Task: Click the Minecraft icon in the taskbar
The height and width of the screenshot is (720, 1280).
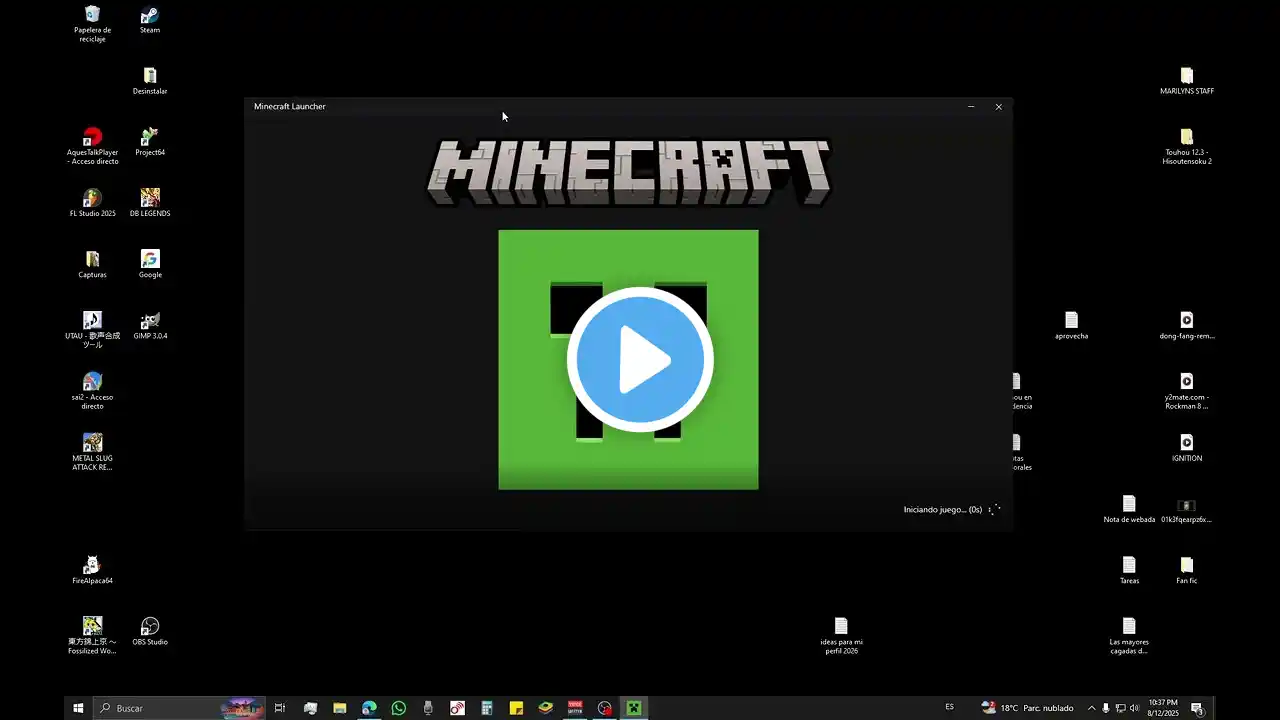Action: click(634, 708)
